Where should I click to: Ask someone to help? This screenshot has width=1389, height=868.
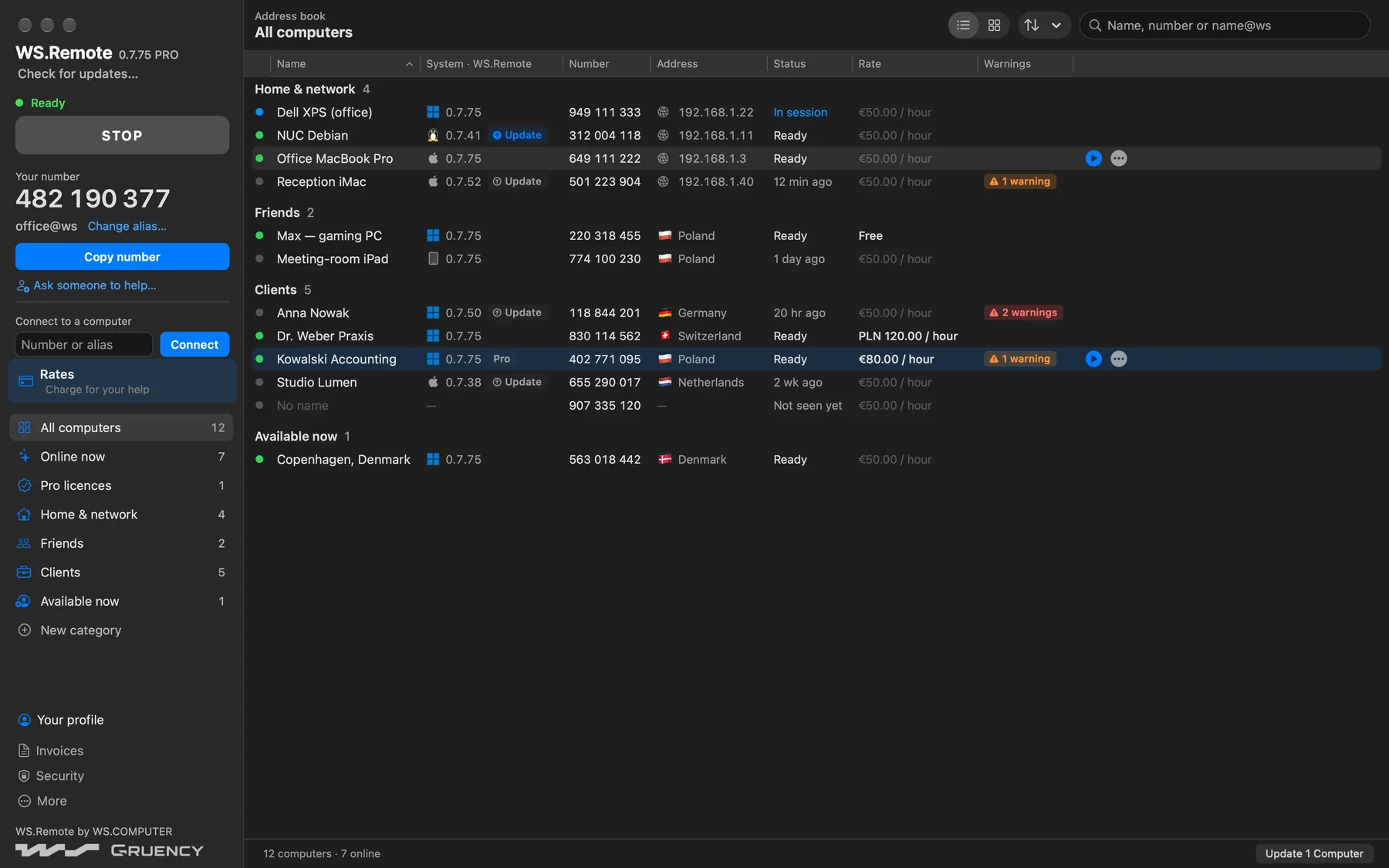pyautogui.click(x=86, y=285)
